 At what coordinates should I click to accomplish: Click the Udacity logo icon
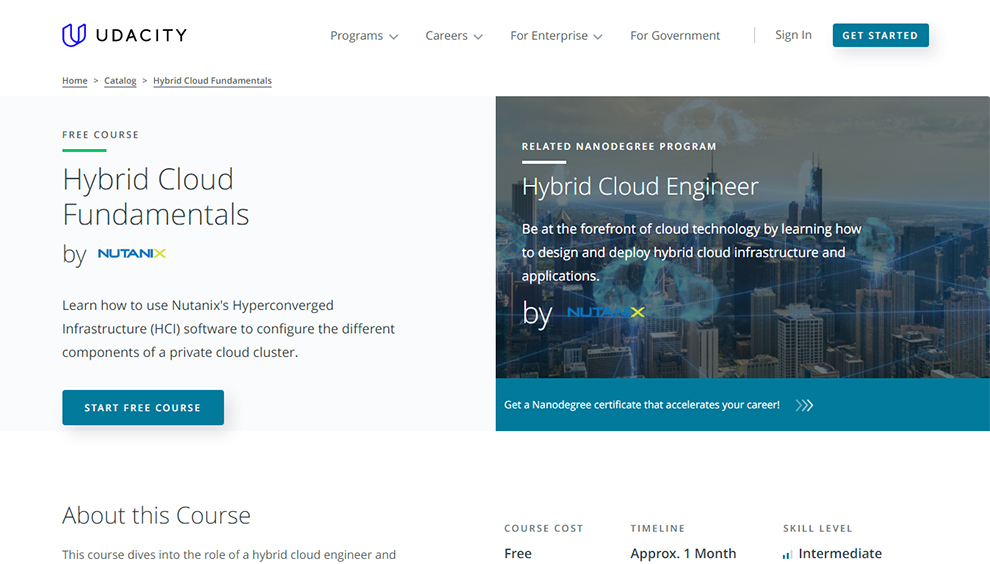[74, 35]
